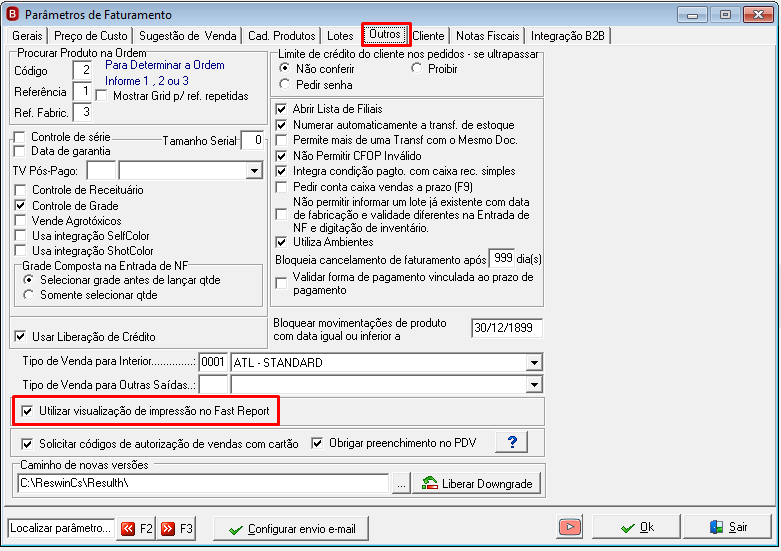Click the browse ellipsis button for versions path
Viewport: 781px width, 551px height.
[401, 484]
